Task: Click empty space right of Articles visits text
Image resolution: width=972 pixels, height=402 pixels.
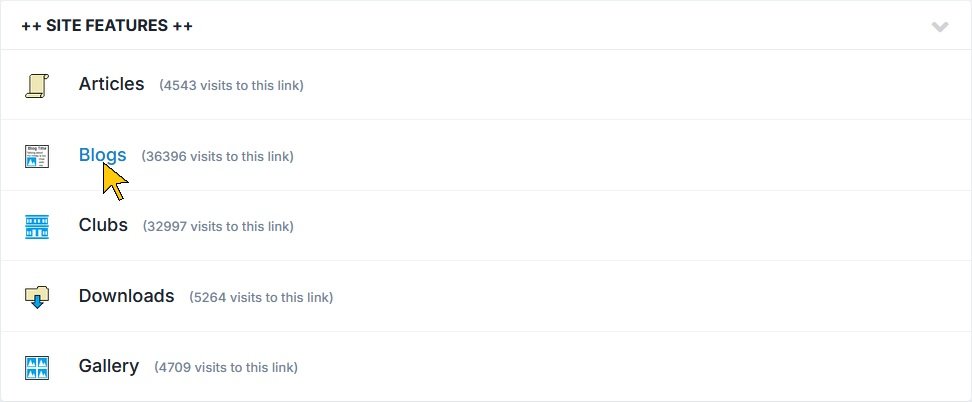Action: [x=620, y=85]
